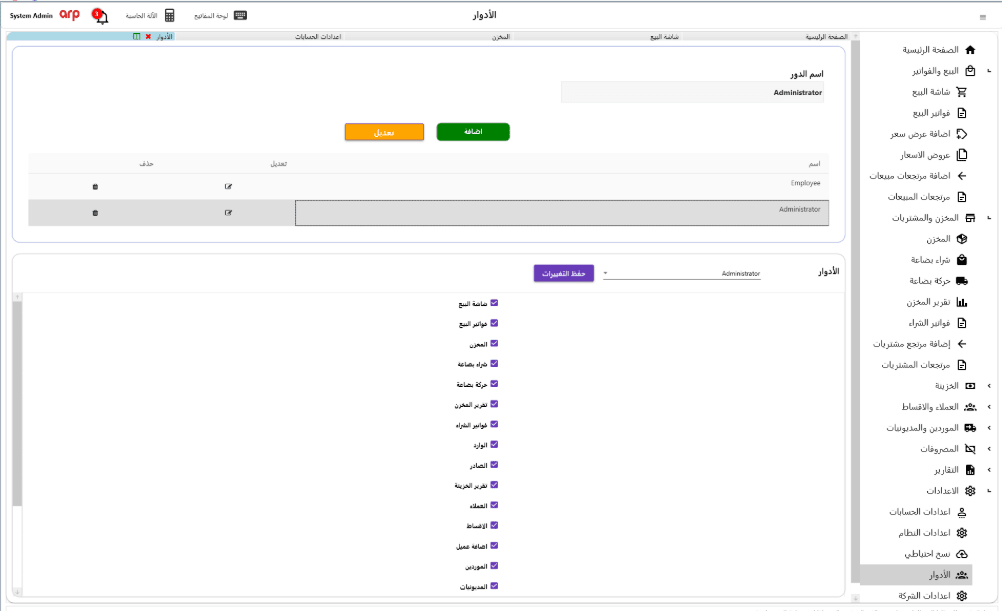Screen dimensions: 1002x611
Task: Open the مرتجعات المبيعات icon in sidebar
Action: click(x=962, y=197)
